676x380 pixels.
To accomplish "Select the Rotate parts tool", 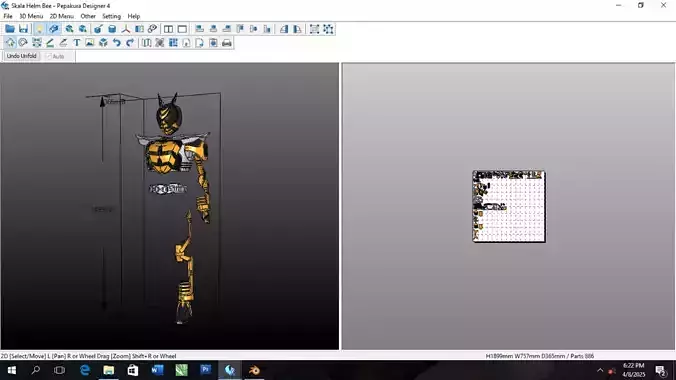I will (x=23, y=43).
